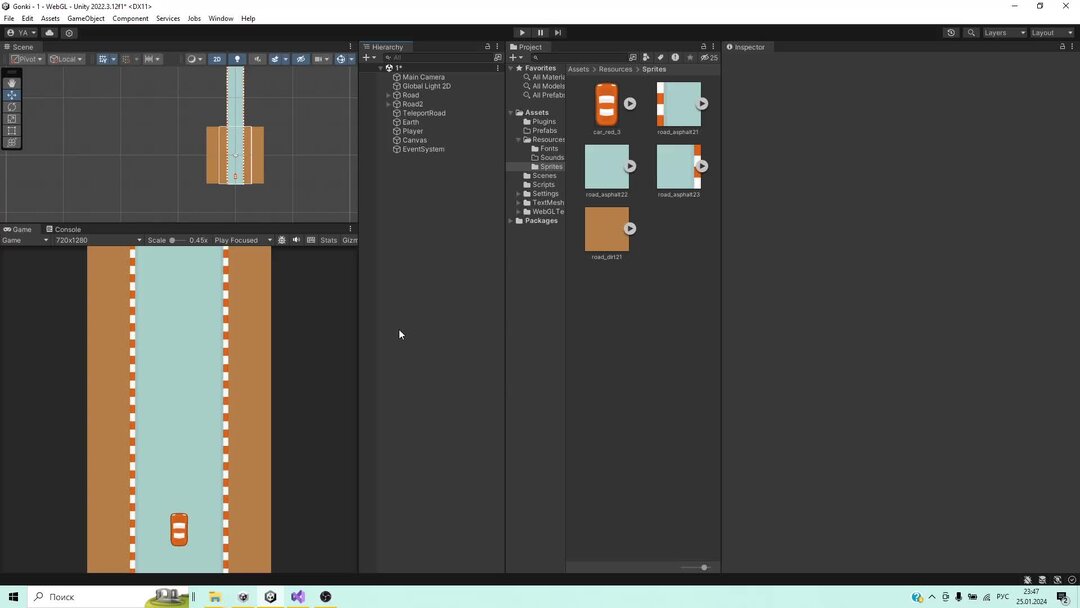Toggle Game view mute audio
The width and height of the screenshot is (1080, 608).
click(296, 240)
